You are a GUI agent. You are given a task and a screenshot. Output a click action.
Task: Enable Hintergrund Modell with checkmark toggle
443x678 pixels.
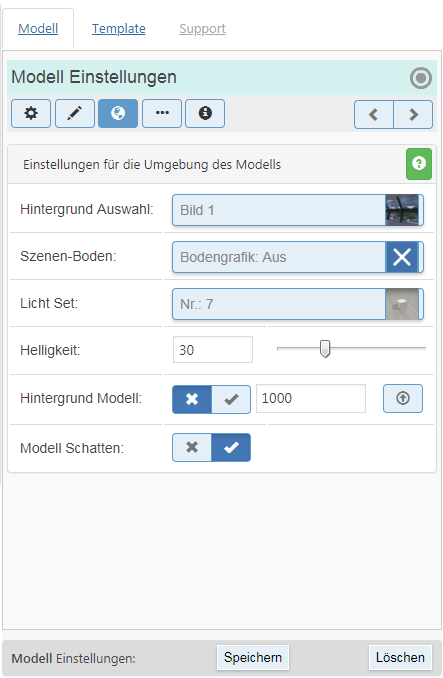tap(231, 399)
